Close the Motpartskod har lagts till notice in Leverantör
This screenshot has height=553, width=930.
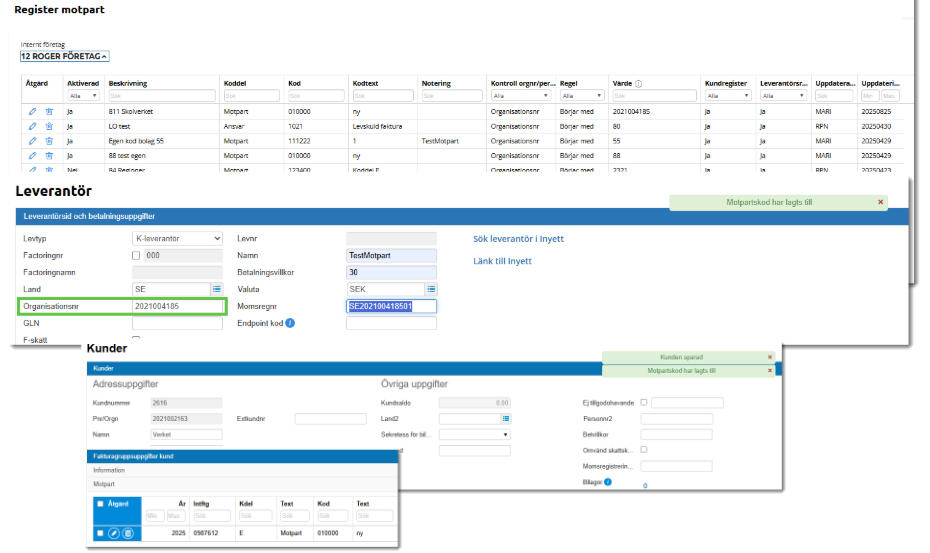coord(881,202)
